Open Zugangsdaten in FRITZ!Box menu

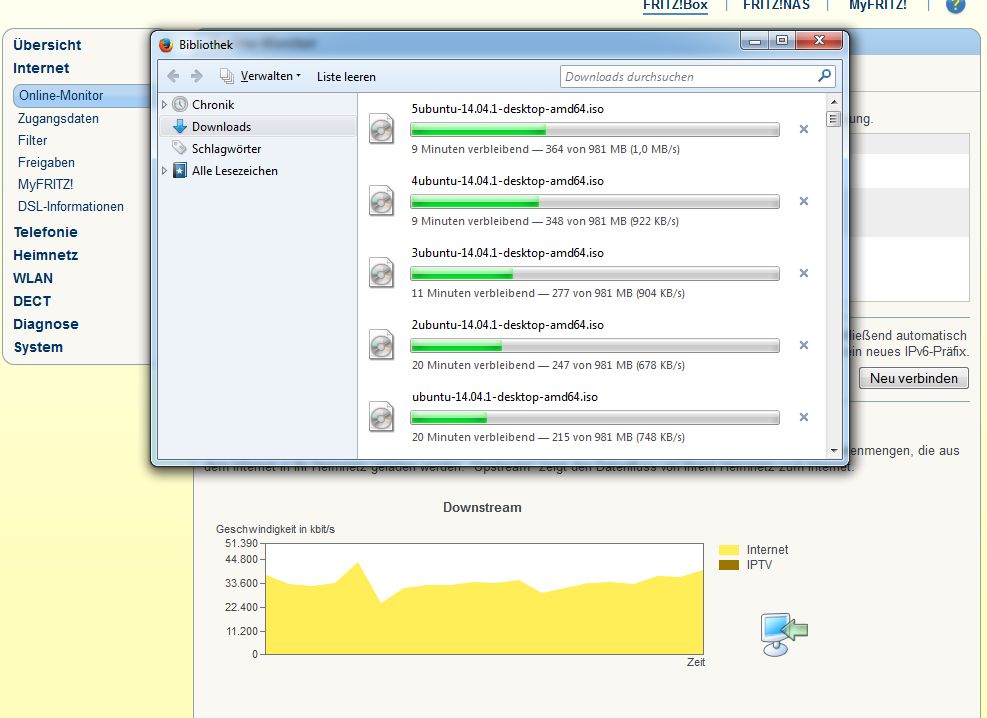[58, 118]
